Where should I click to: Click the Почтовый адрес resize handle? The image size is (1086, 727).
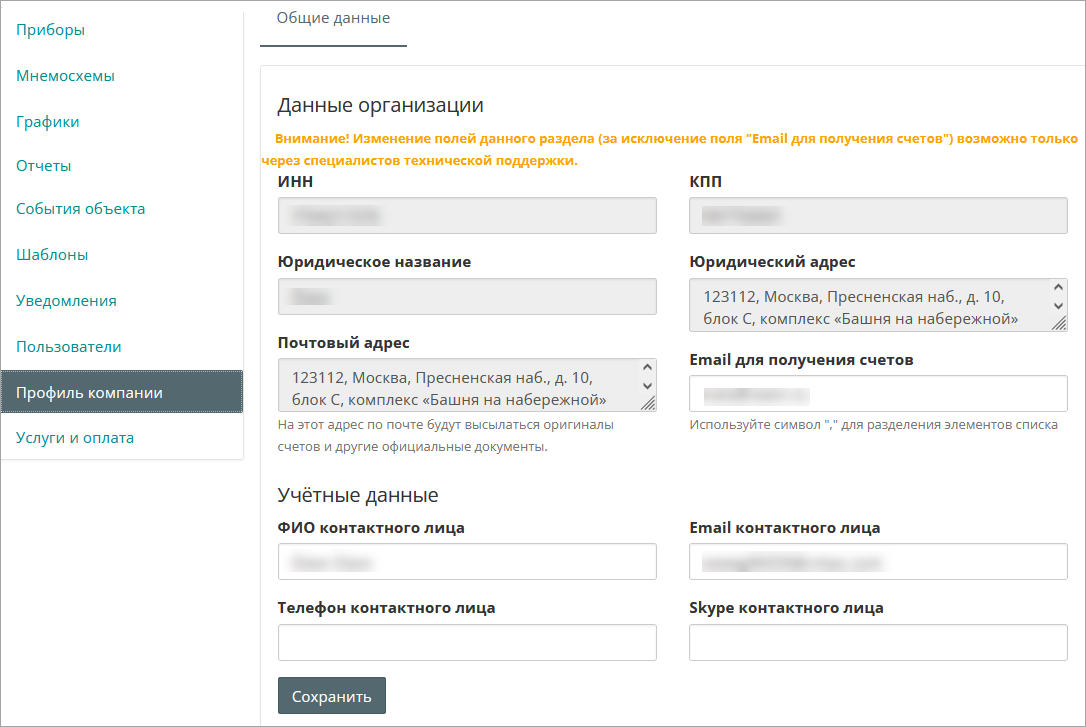[648, 404]
